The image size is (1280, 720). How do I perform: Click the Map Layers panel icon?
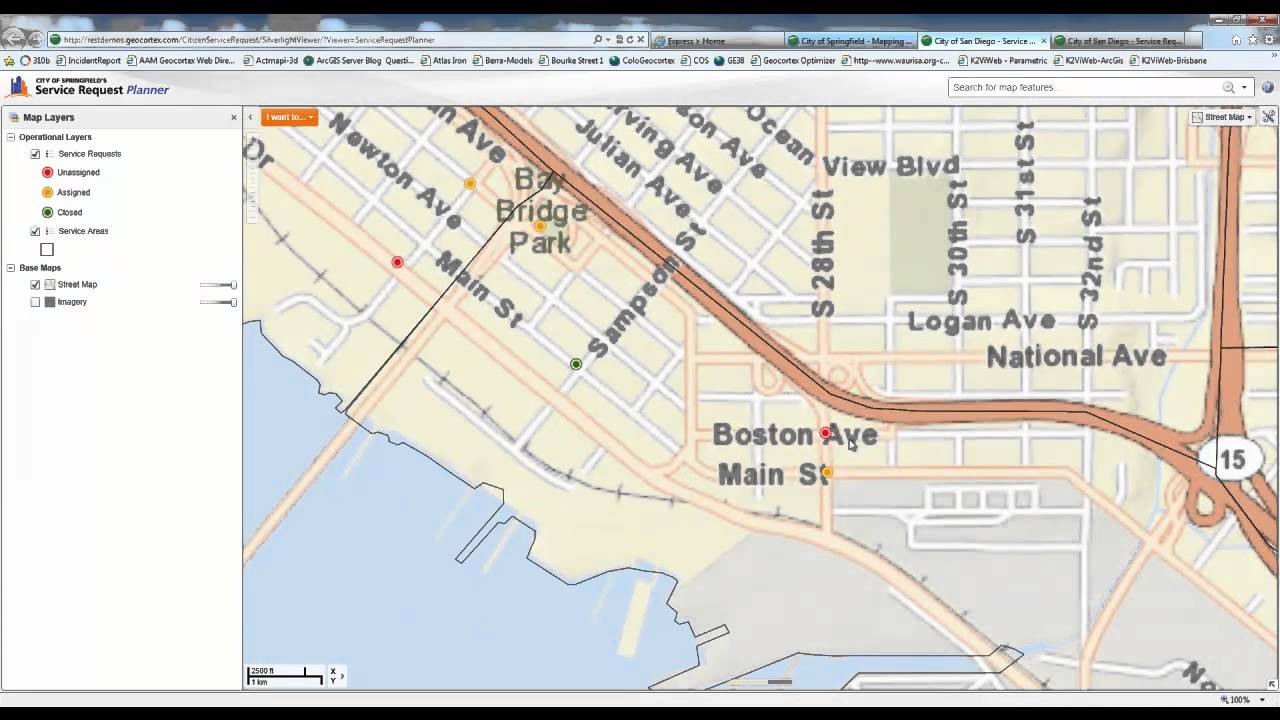(x=12, y=117)
